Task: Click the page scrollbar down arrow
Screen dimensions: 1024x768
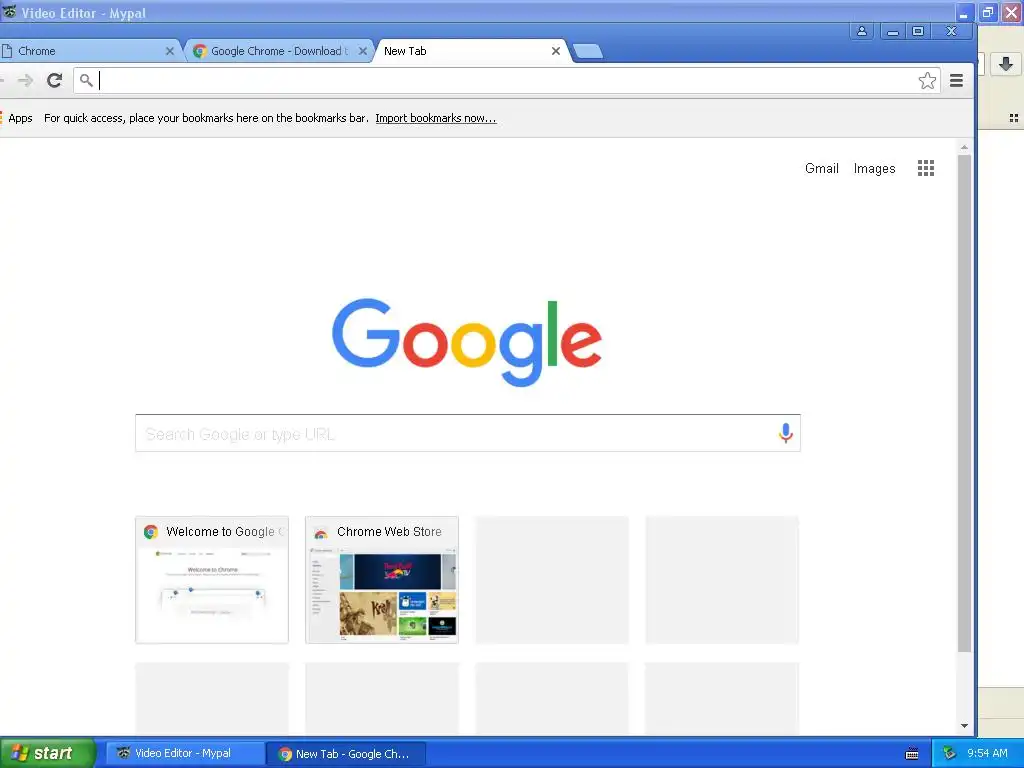Action: (x=965, y=726)
